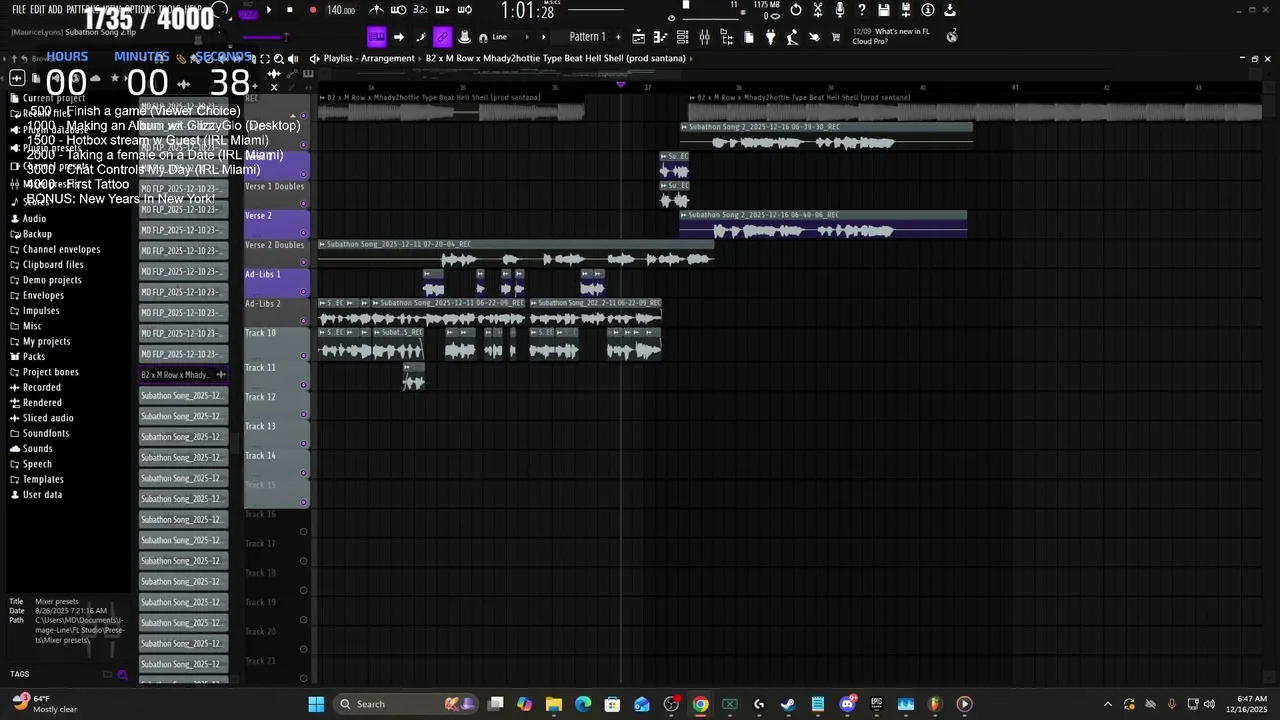This screenshot has width=1280, height=720.
Task: Toggle the typing keyboard to piano icon
Action: [x=376, y=37]
